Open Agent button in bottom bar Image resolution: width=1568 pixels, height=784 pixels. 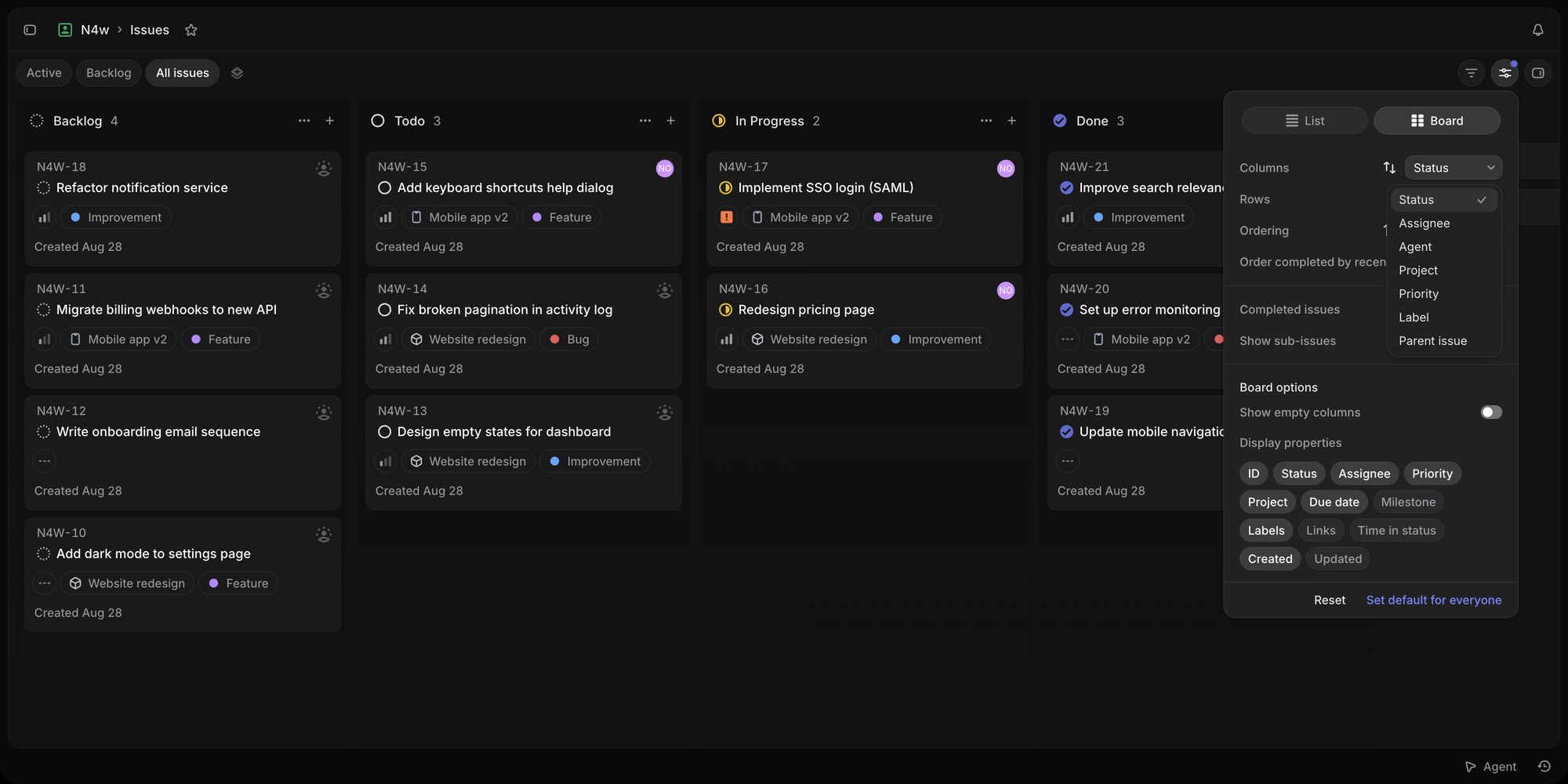(1491, 767)
